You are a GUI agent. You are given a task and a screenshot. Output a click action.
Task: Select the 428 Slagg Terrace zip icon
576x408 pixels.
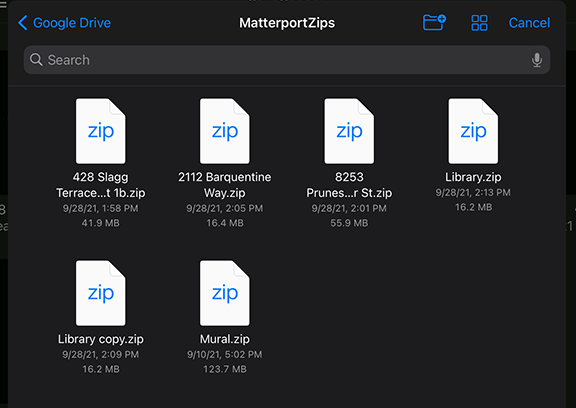[101, 131]
